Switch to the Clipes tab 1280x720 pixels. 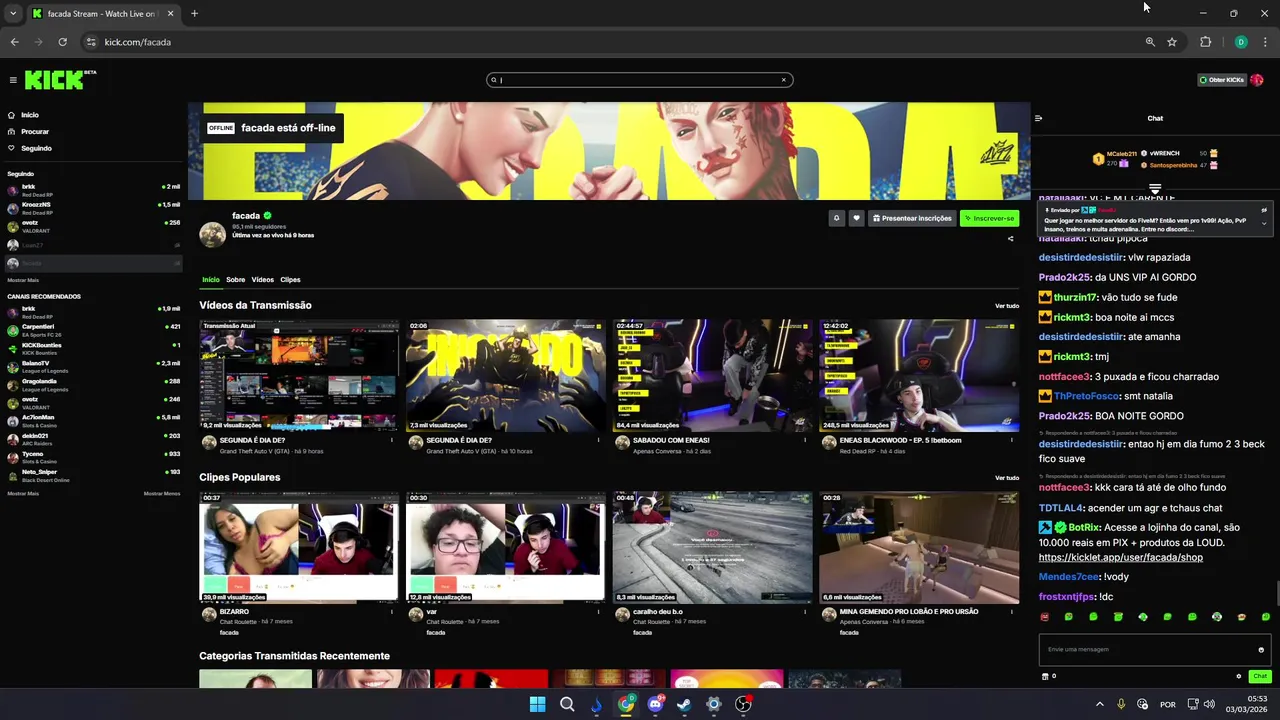290,280
